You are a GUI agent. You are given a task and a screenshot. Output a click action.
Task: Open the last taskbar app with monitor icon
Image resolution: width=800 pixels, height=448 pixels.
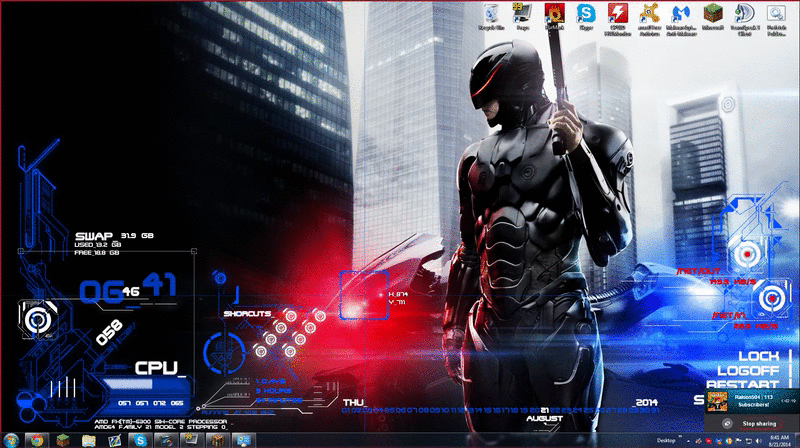pyautogui.click(x=243, y=440)
